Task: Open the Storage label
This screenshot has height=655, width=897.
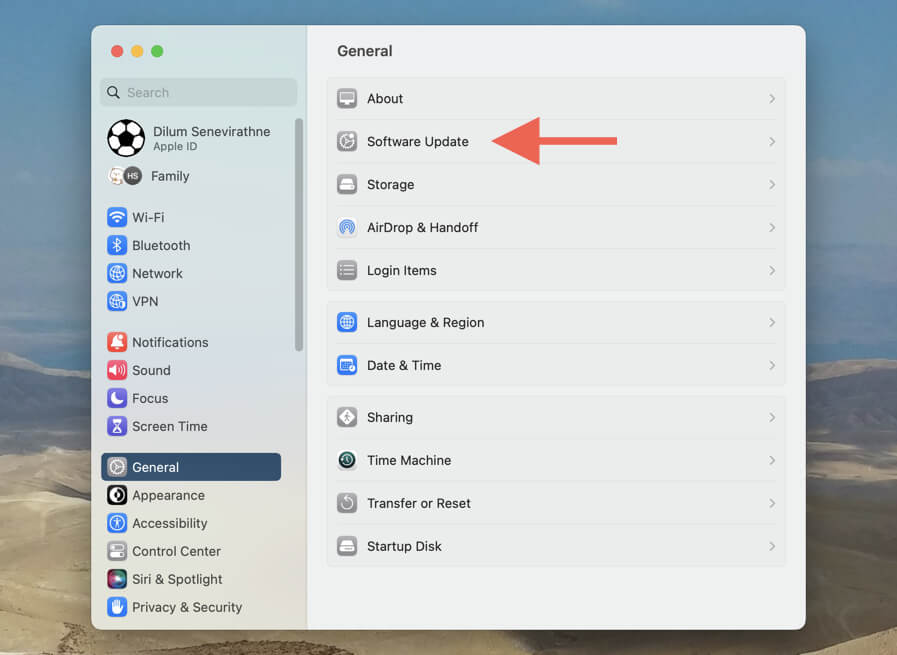Action: pos(390,185)
